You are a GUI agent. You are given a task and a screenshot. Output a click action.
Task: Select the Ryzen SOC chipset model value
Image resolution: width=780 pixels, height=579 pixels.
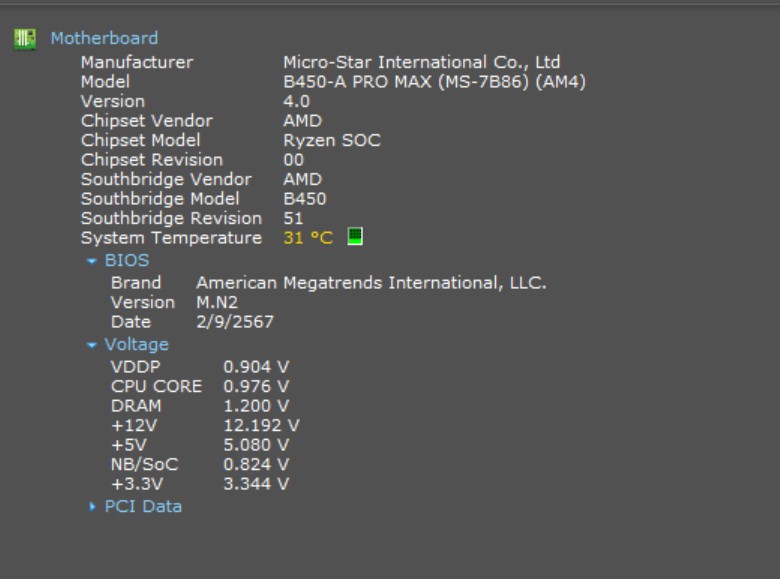[331, 140]
